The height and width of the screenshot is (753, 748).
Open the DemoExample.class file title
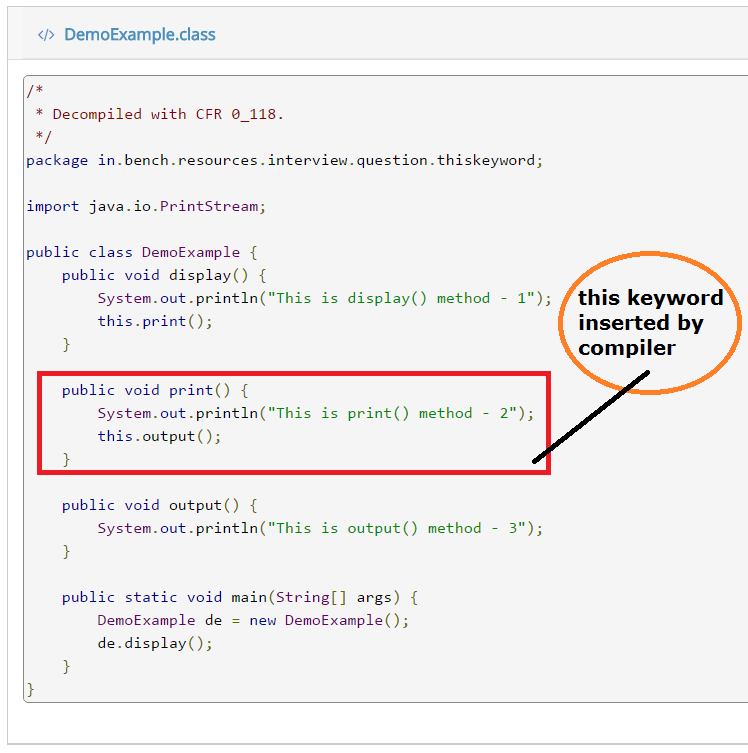pyautogui.click(x=139, y=35)
